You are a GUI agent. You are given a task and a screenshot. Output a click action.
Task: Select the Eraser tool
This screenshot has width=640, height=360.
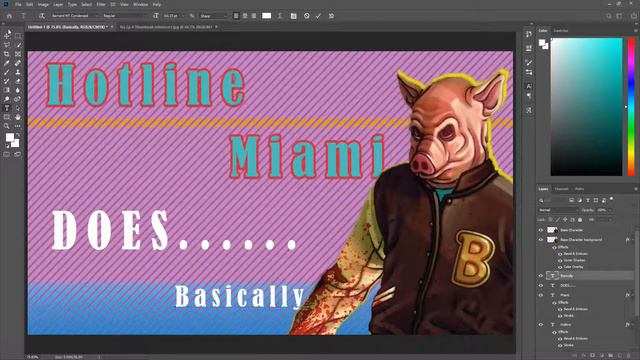[x=18, y=81]
